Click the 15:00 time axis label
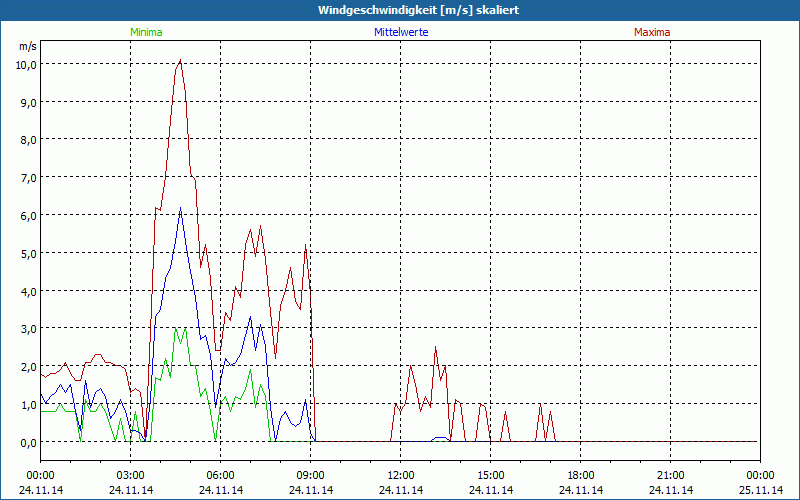This screenshot has height=500, width=800. tap(490, 475)
